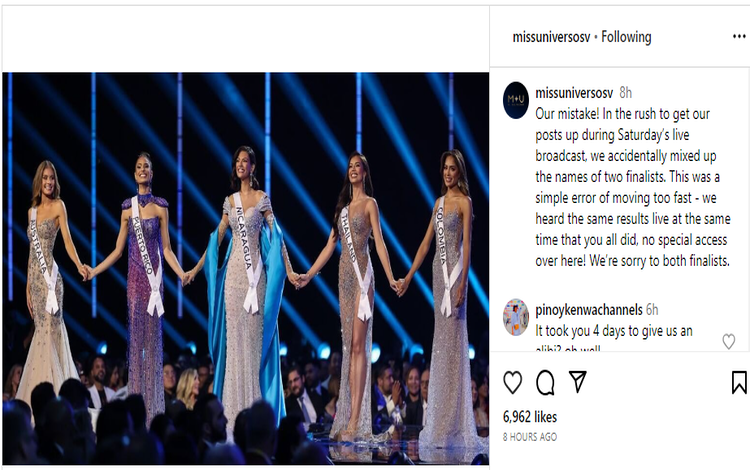Click the caption text starting Our mistake
750x470 pixels.
pos(633,187)
